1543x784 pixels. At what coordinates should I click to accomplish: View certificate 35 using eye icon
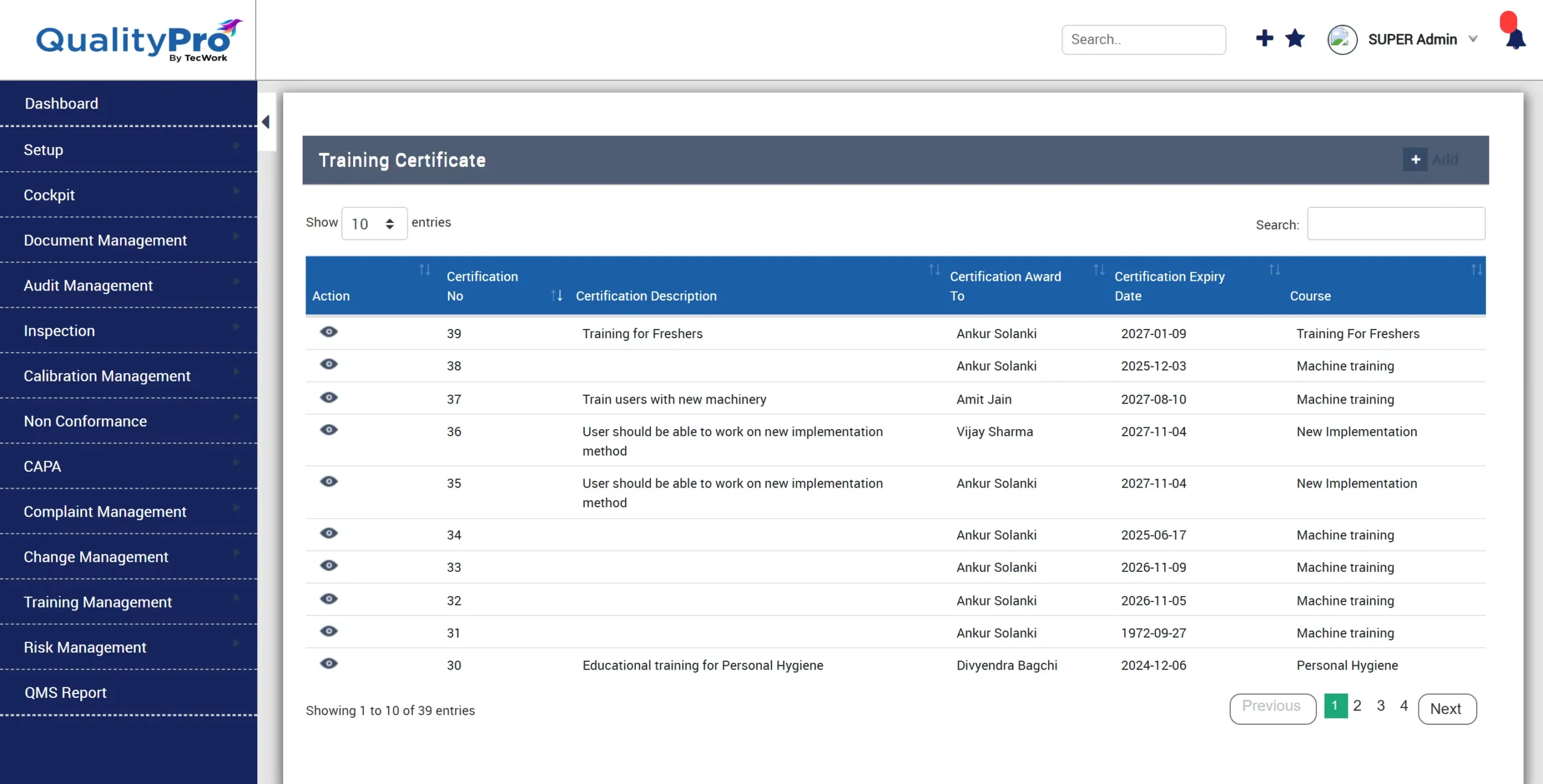tap(328, 481)
